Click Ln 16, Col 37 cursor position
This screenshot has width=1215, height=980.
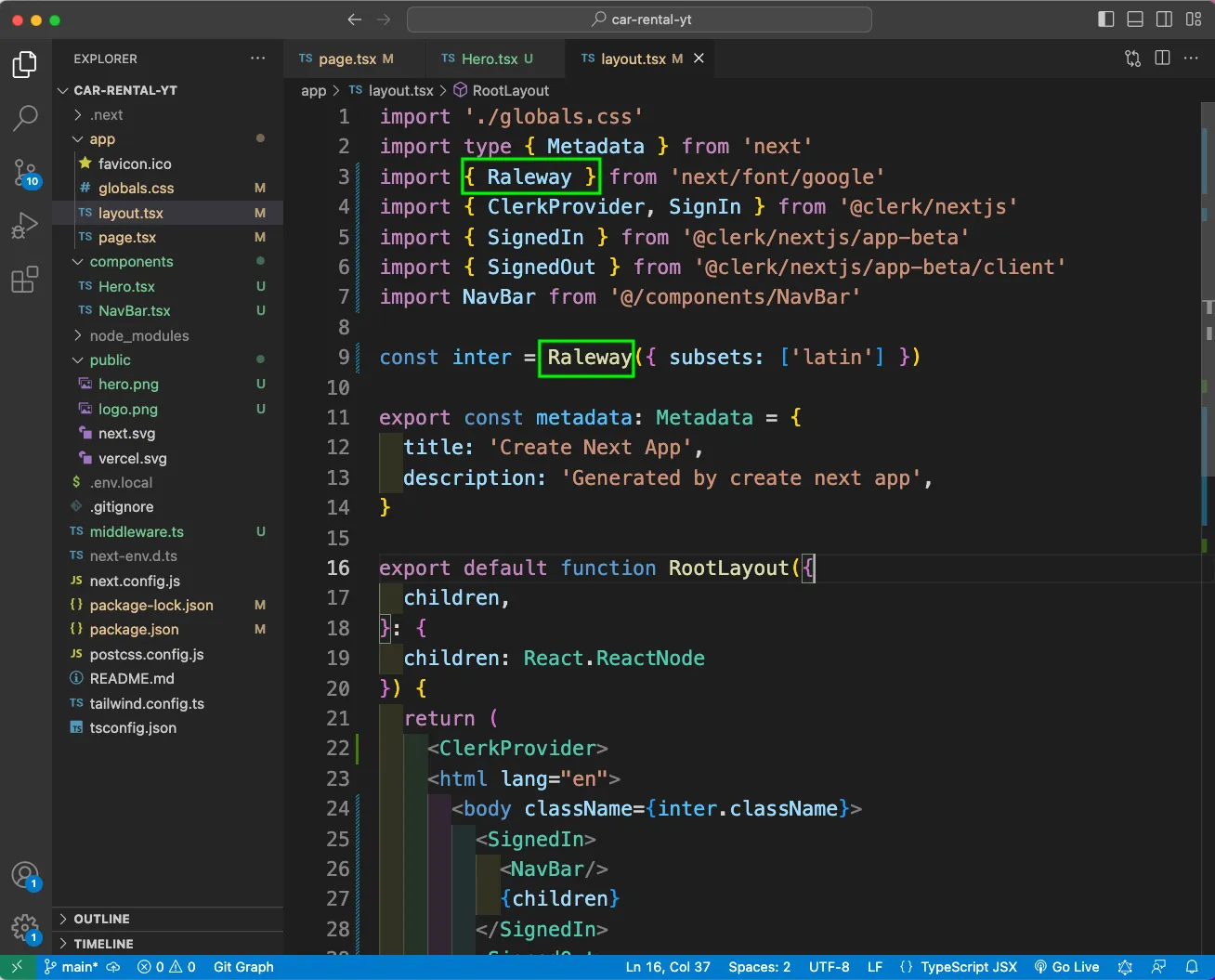tap(668, 967)
